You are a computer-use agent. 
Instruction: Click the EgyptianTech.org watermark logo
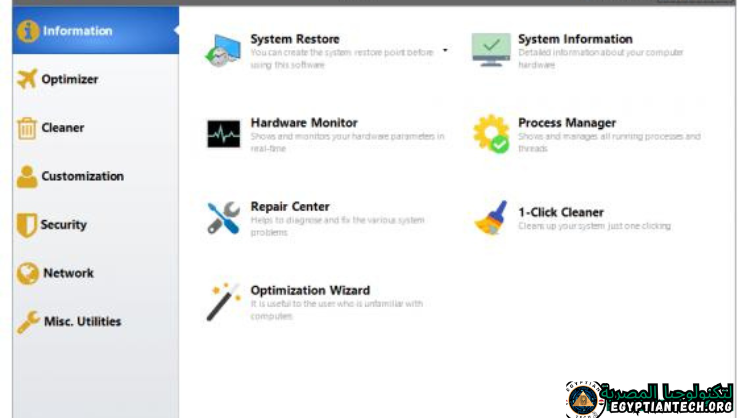(650, 397)
